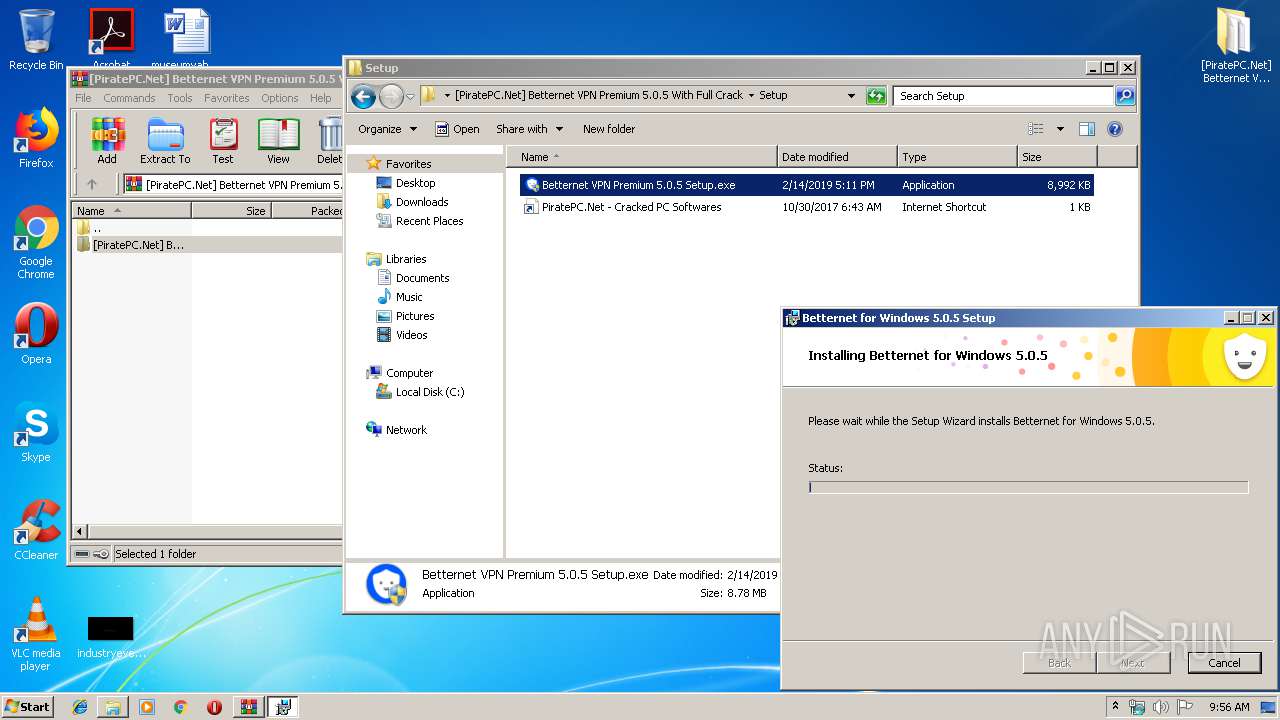Open Explorer help icon
Image resolution: width=1280 pixels, height=720 pixels.
click(x=1115, y=129)
